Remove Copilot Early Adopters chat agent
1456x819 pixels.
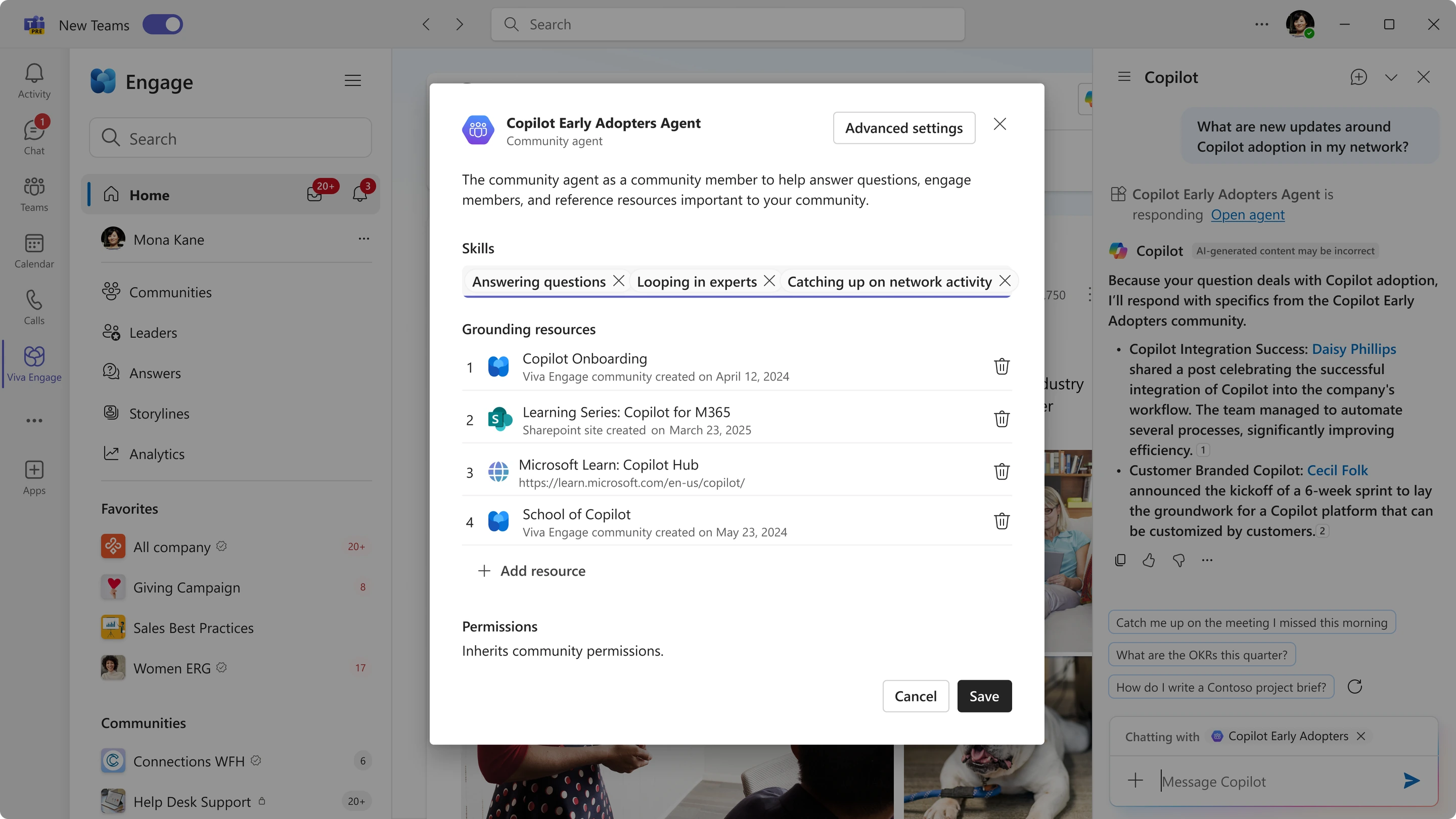[x=1361, y=736]
